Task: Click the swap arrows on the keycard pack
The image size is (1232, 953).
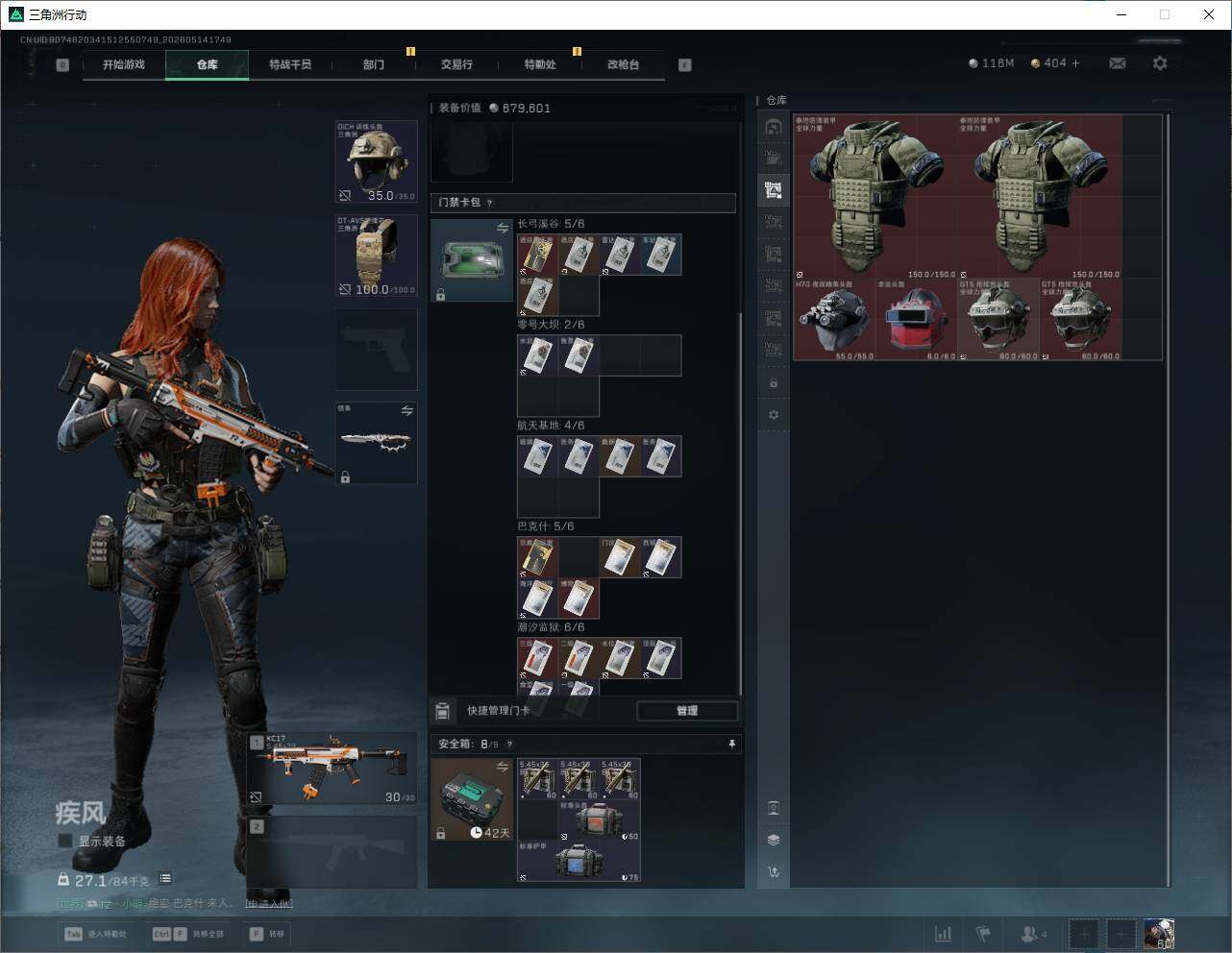Action: (x=502, y=228)
